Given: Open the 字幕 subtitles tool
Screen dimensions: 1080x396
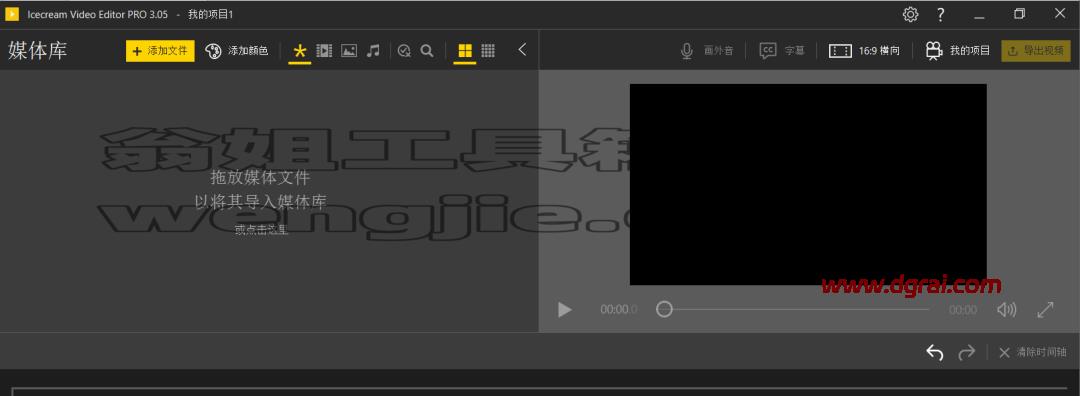Looking at the screenshot, I should [782, 51].
